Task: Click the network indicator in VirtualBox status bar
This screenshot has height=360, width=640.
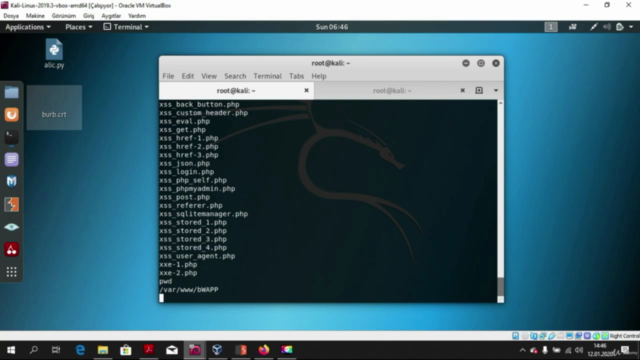Action: click(542, 336)
